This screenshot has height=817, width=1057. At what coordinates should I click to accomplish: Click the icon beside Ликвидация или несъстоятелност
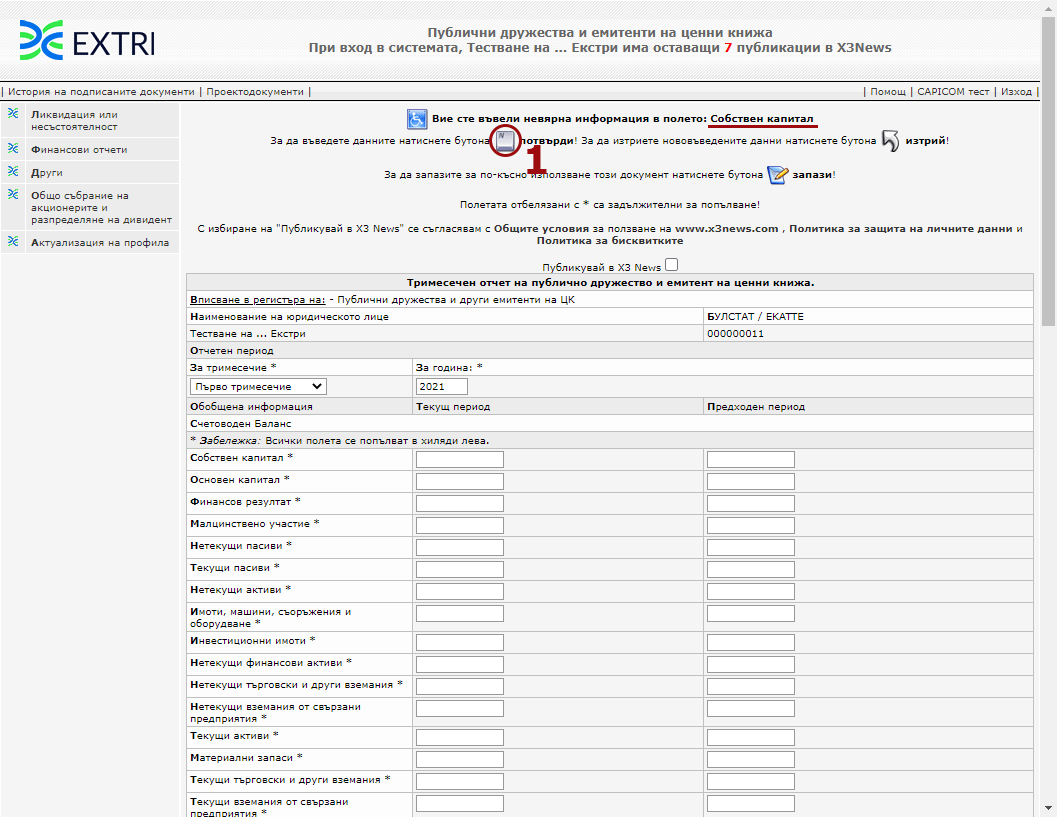tap(13, 113)
